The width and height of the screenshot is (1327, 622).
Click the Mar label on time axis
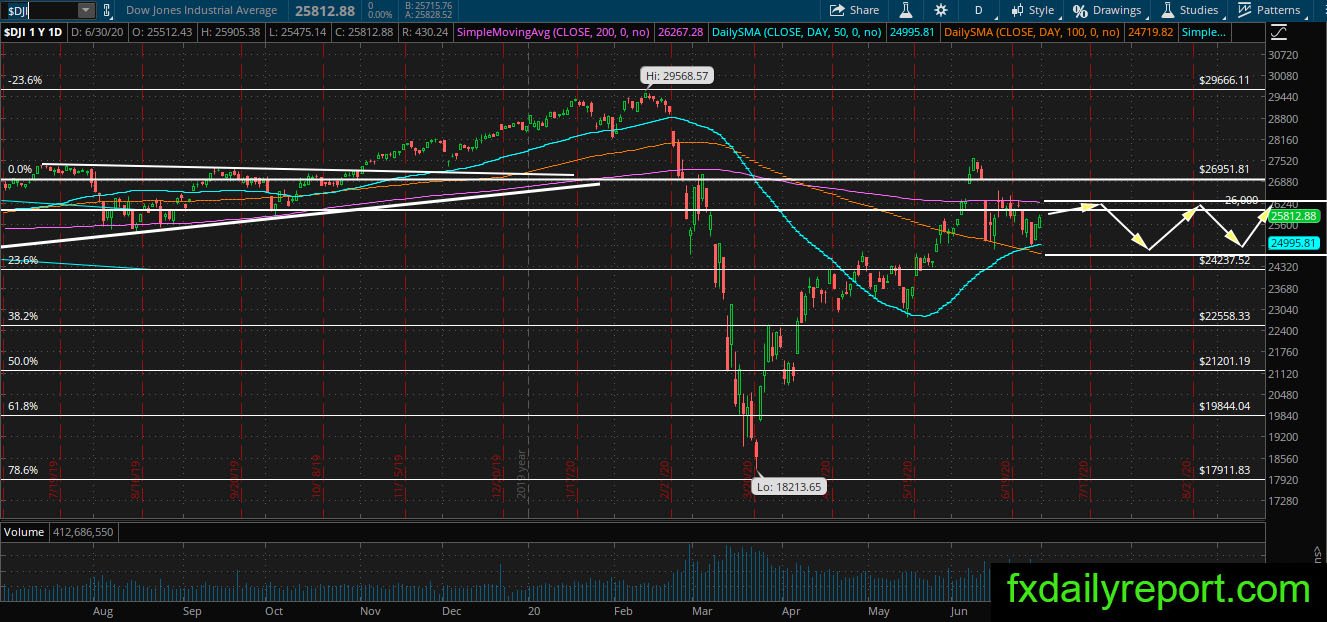pyautogui.click(x=700, y=611)
